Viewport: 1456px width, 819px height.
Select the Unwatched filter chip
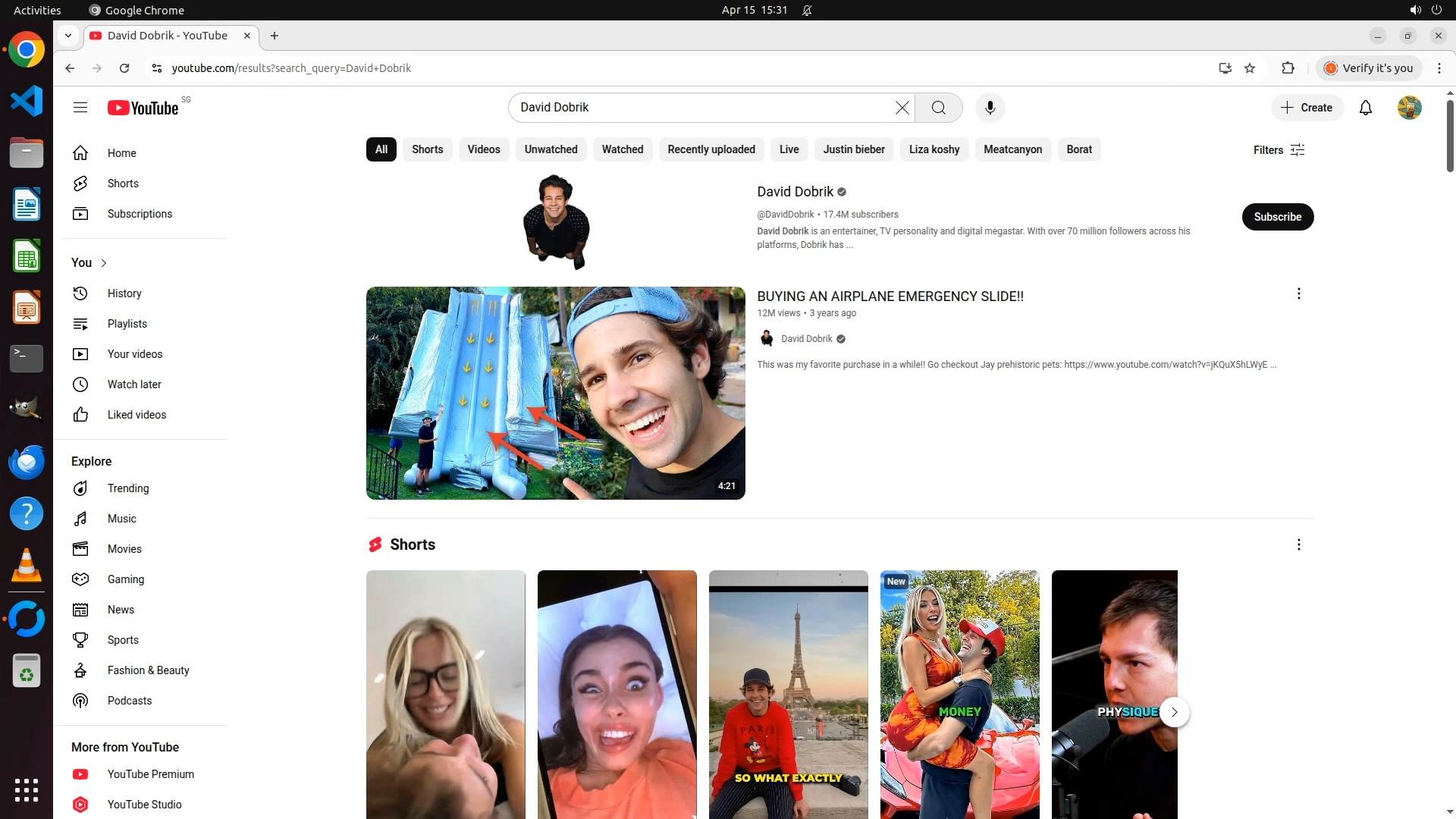pos(551,149)
